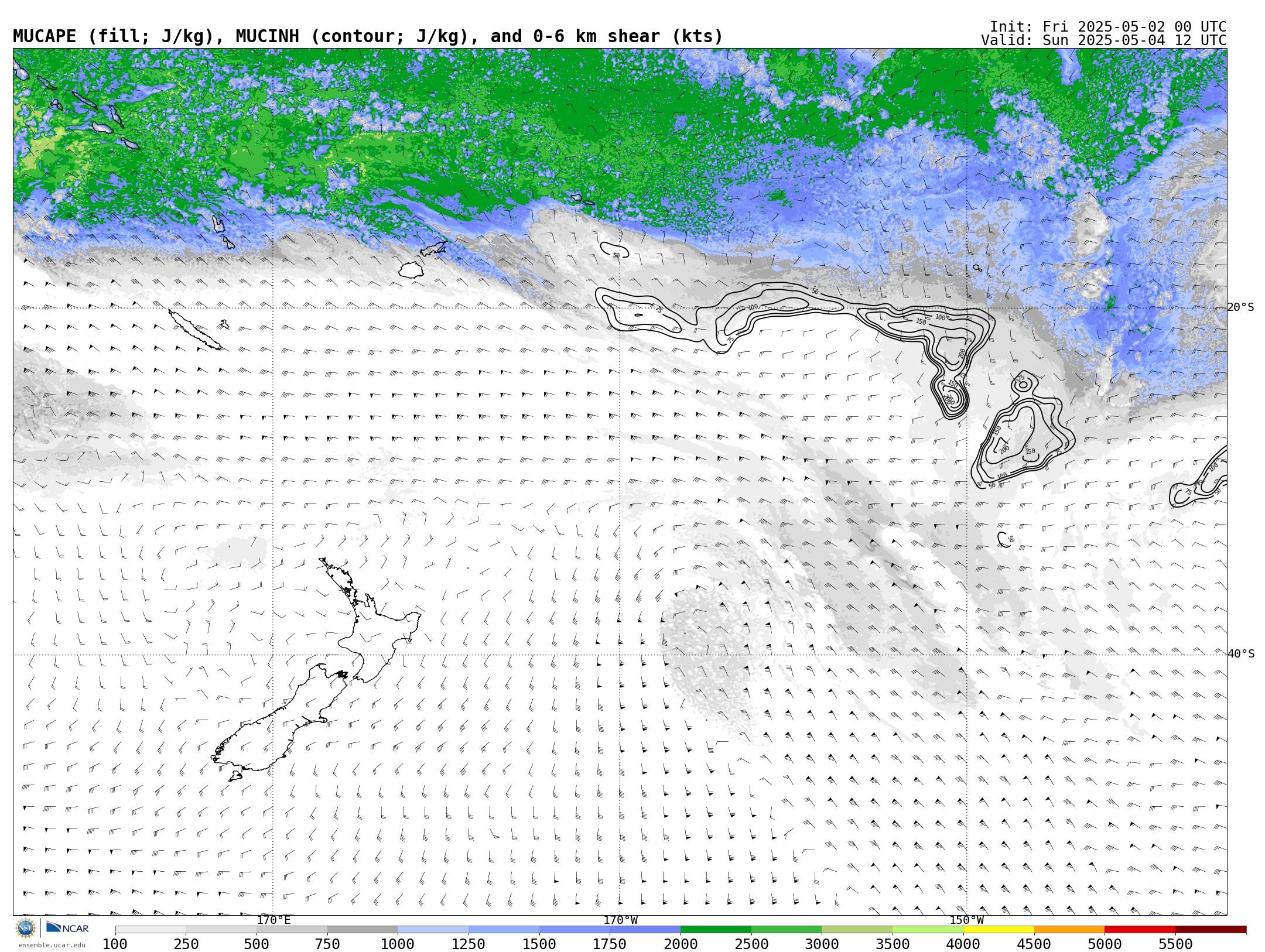Click the colorbar tick label 500
This screenshot has height=952, width=1265.
(257, 944)
